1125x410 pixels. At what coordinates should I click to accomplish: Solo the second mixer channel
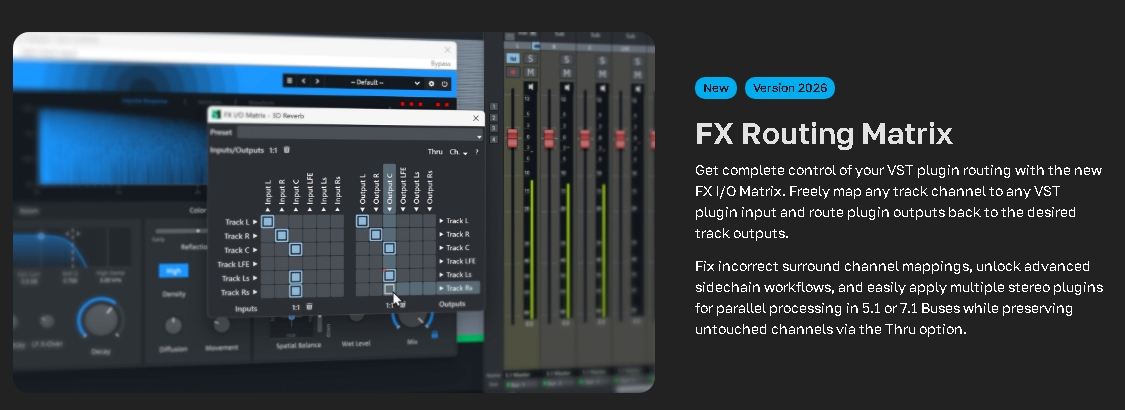point(566,60)
